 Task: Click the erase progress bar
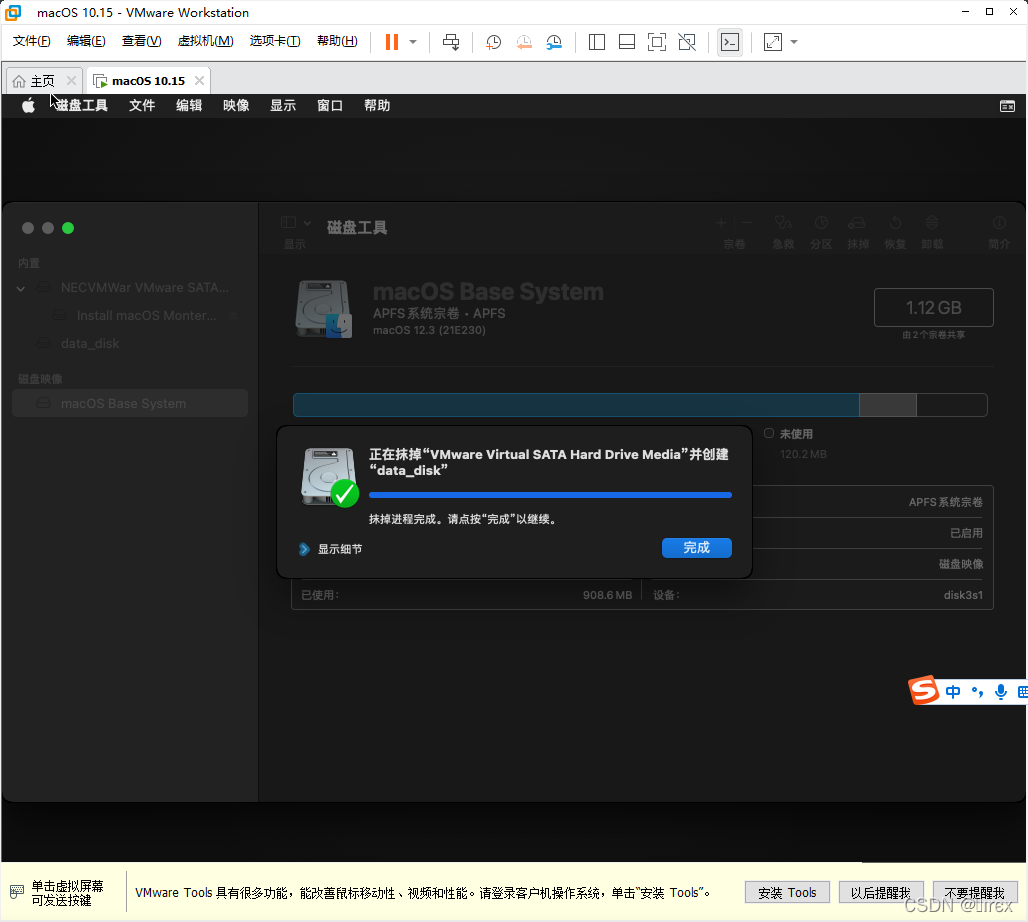tap(550, 495)
